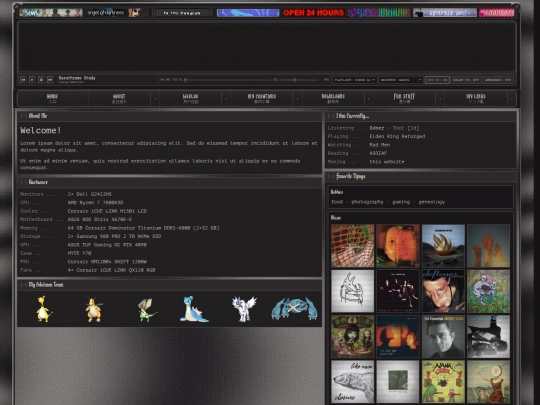Viewport: 540px width, 405px height.
Task: Click the genealogy hobby text
Action: pos(432,202)
